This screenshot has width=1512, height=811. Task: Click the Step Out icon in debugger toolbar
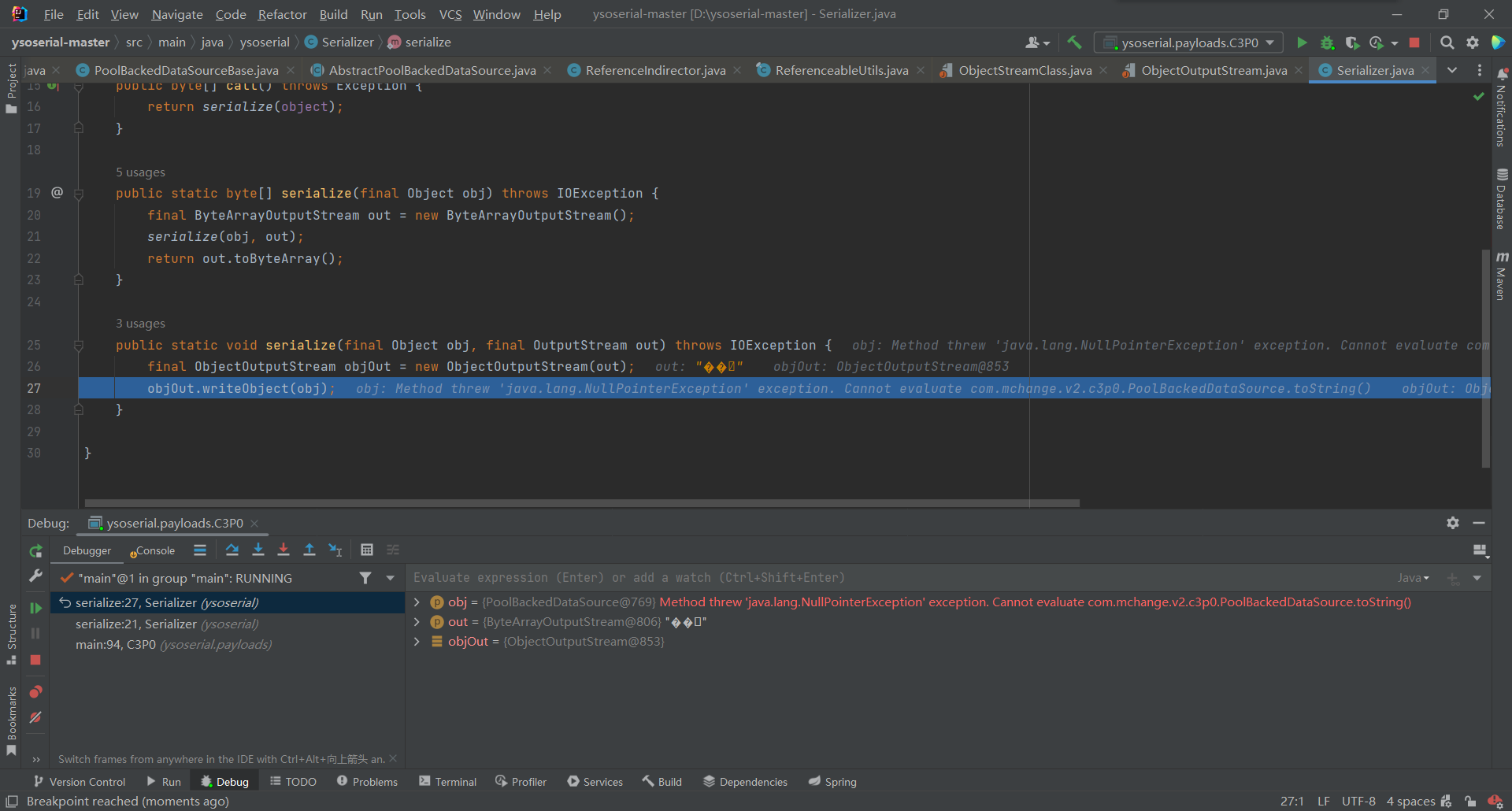point(309,550)
